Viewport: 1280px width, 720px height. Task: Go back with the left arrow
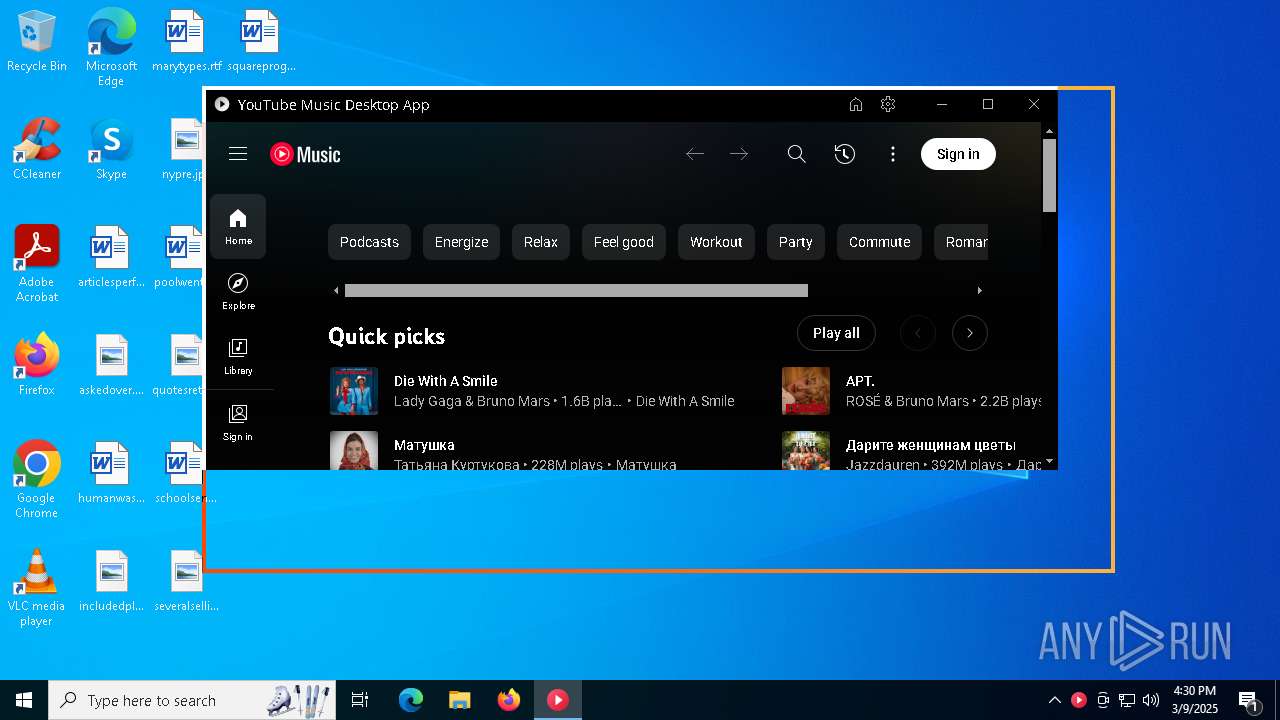[695, 154]
